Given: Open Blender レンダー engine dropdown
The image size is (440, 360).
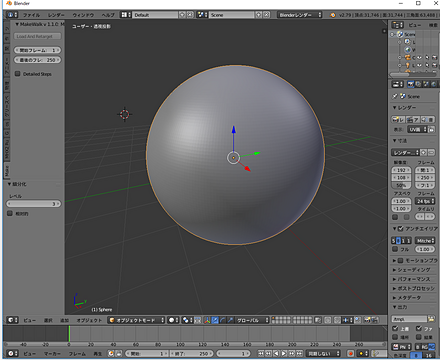Looking at the screenshot, I should (299, 15).
